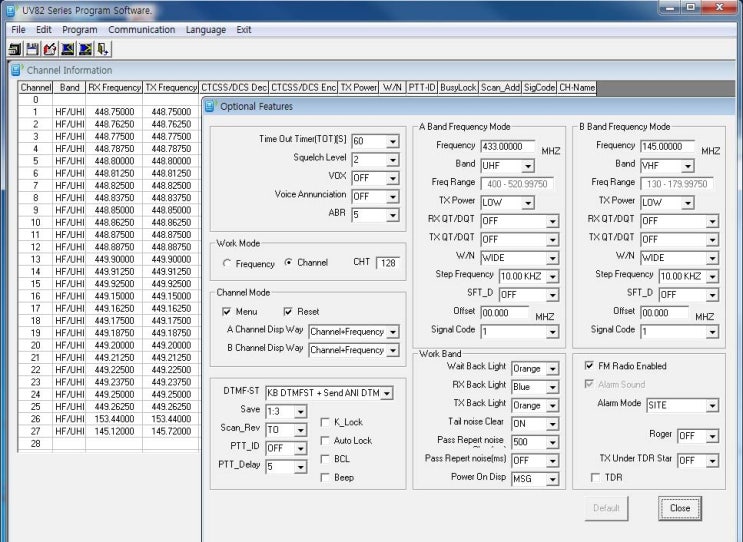Expand the Alarm Mode SITE dropdown

711,405
